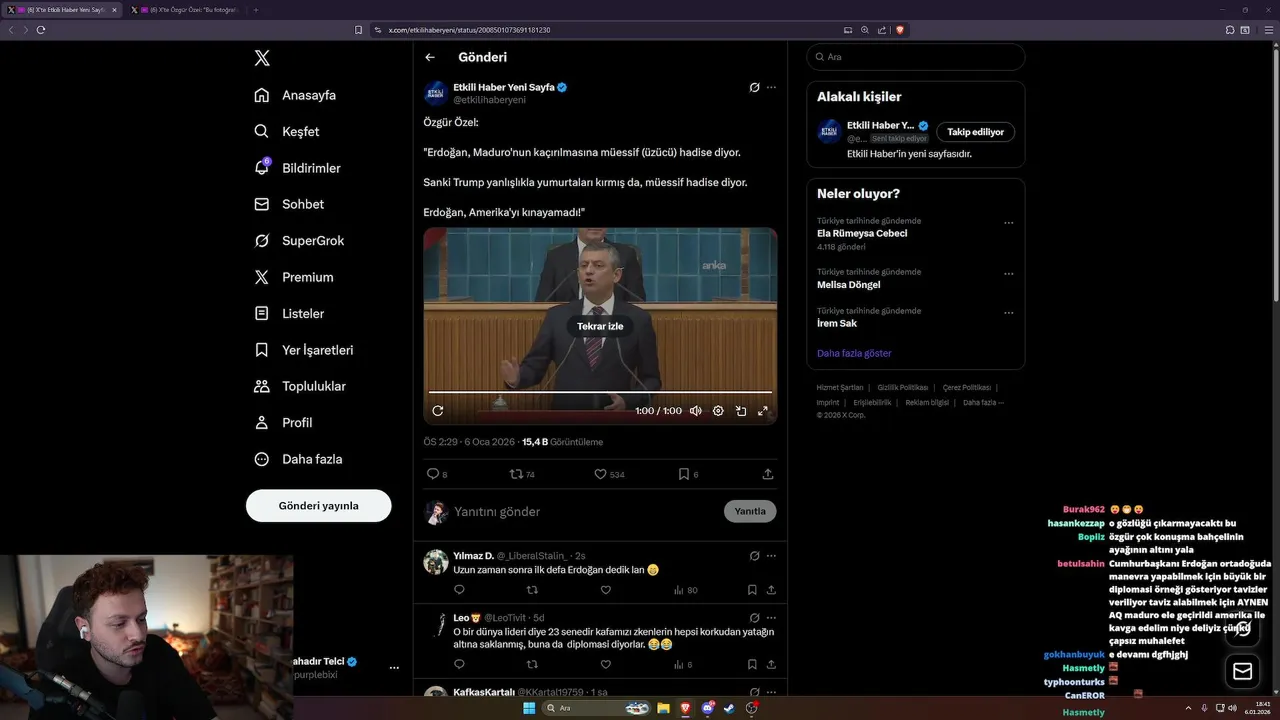Screen dimensions: 1280x720
Task: Open Etkili Haber Yeni Sayfa profile name
Action: pos(504,87)
